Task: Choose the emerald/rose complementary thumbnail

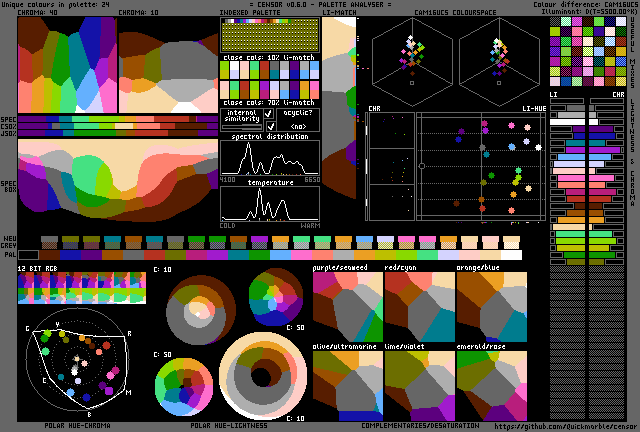Action: (x=491, y=385)
